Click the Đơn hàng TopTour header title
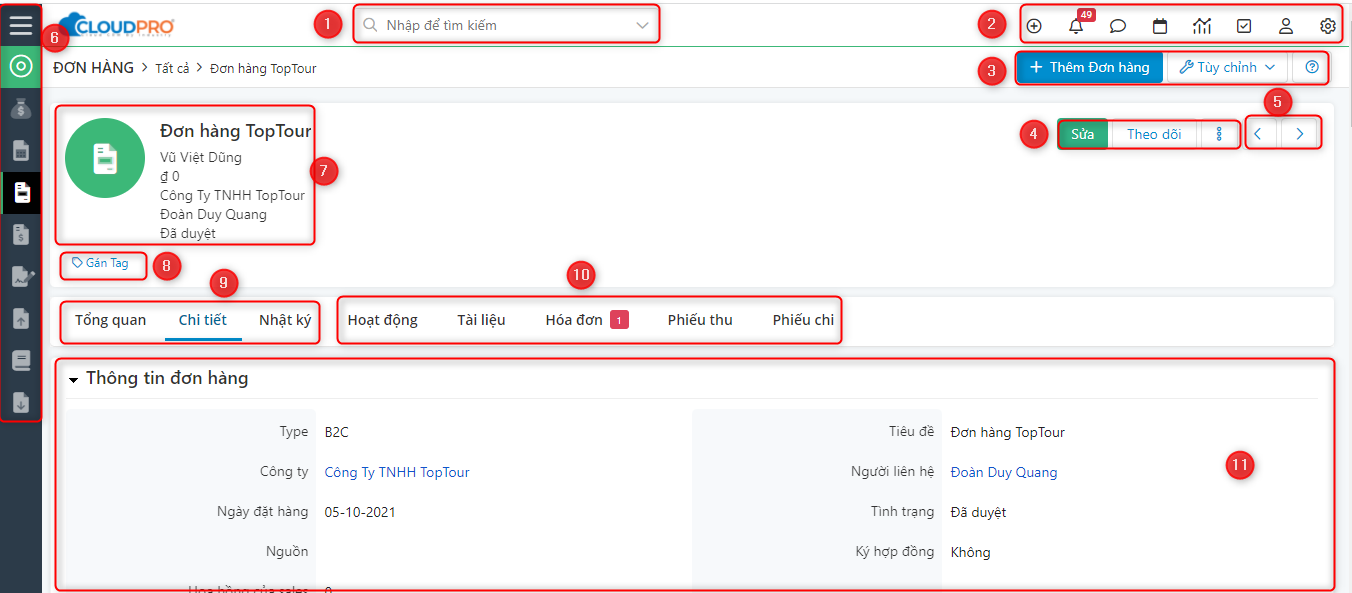The width and height of the screenshot is (1352, 593). (x=236, y=131)
